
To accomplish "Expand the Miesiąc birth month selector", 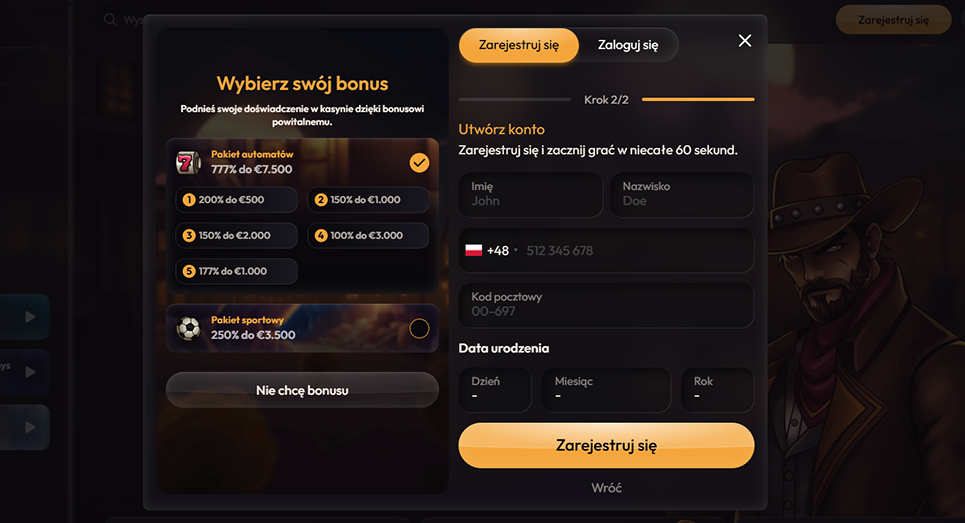I will (x=606, y=389).
